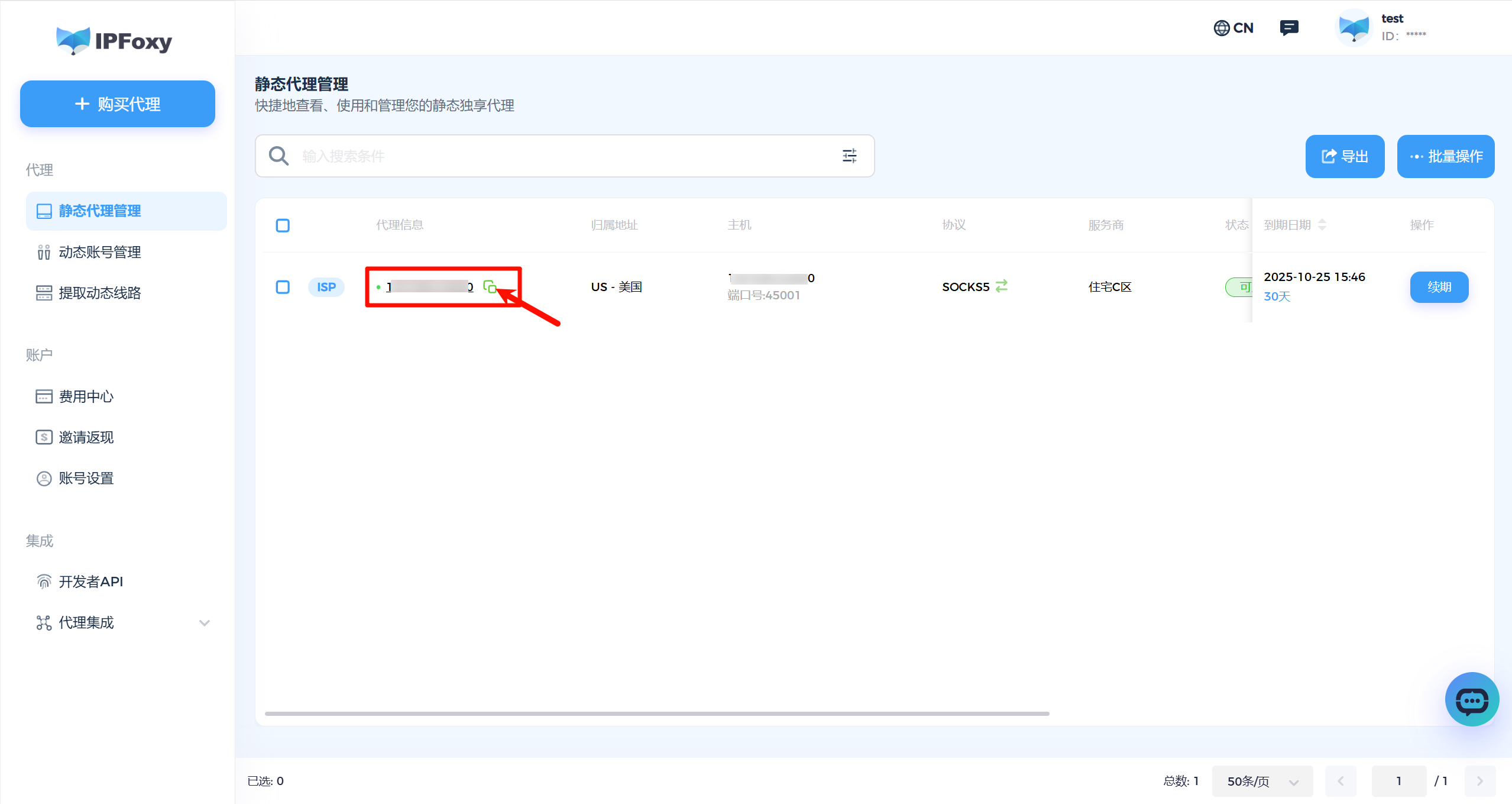The image size is (1512, 804).
Task: Toggle the select-all checkbox in table header
Action: point(283,225)
